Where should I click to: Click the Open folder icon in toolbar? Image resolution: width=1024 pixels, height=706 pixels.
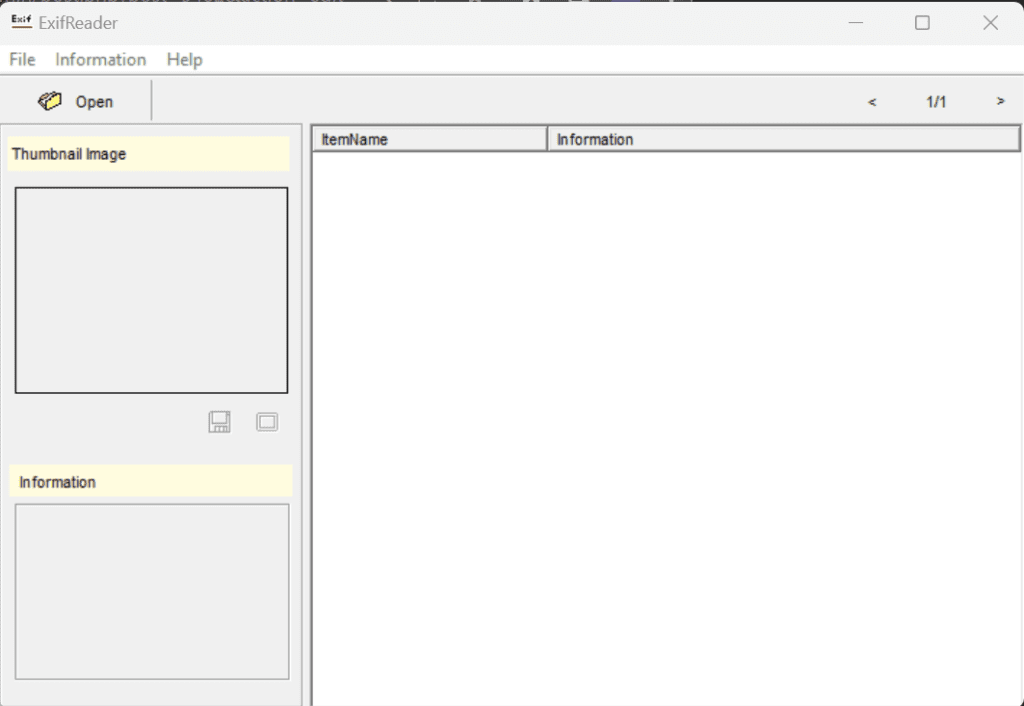point(50,101)
